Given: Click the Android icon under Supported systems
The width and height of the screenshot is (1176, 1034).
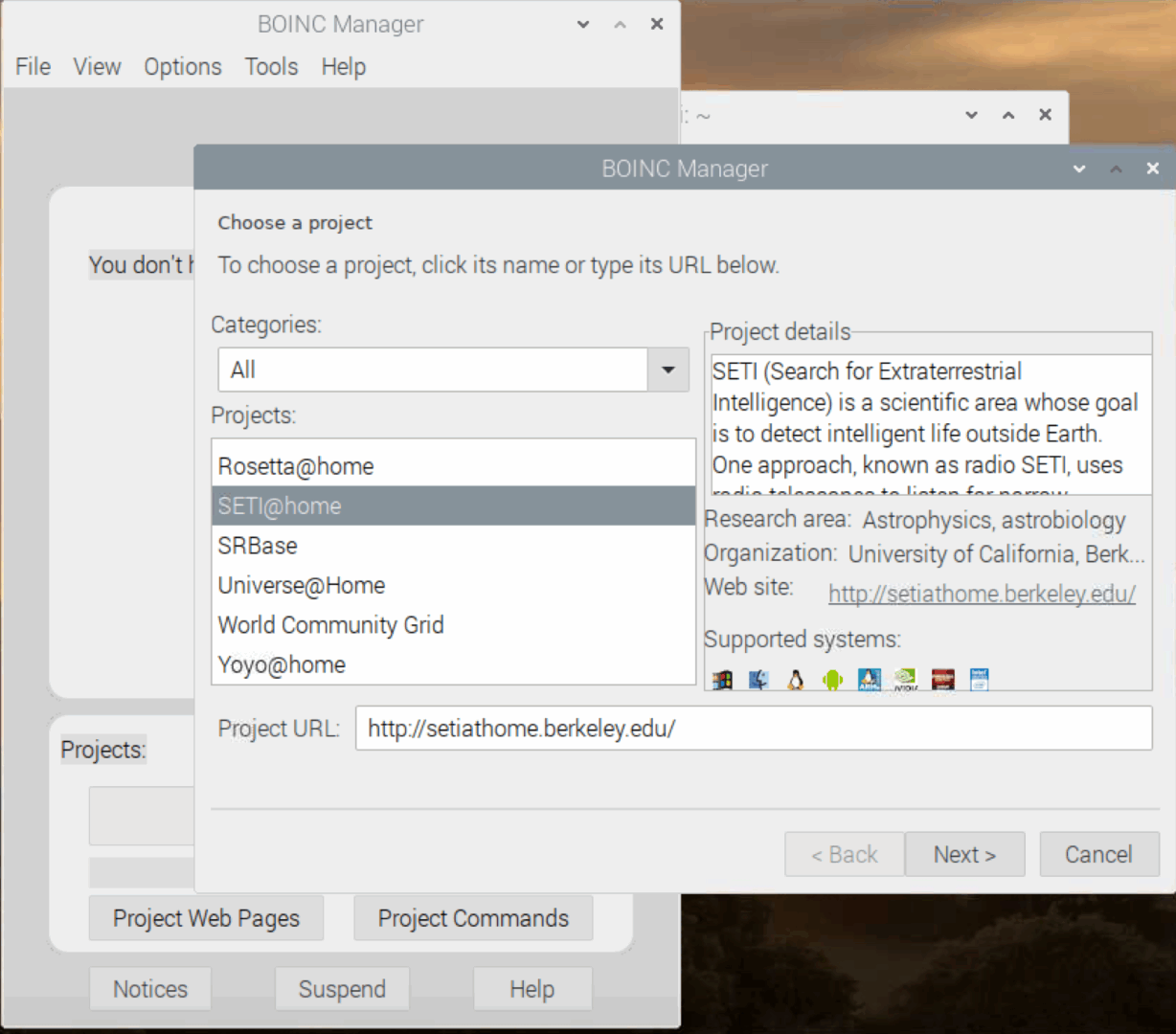Looking at the screenshot, I should pyautogui.click(x=831, y=679).
